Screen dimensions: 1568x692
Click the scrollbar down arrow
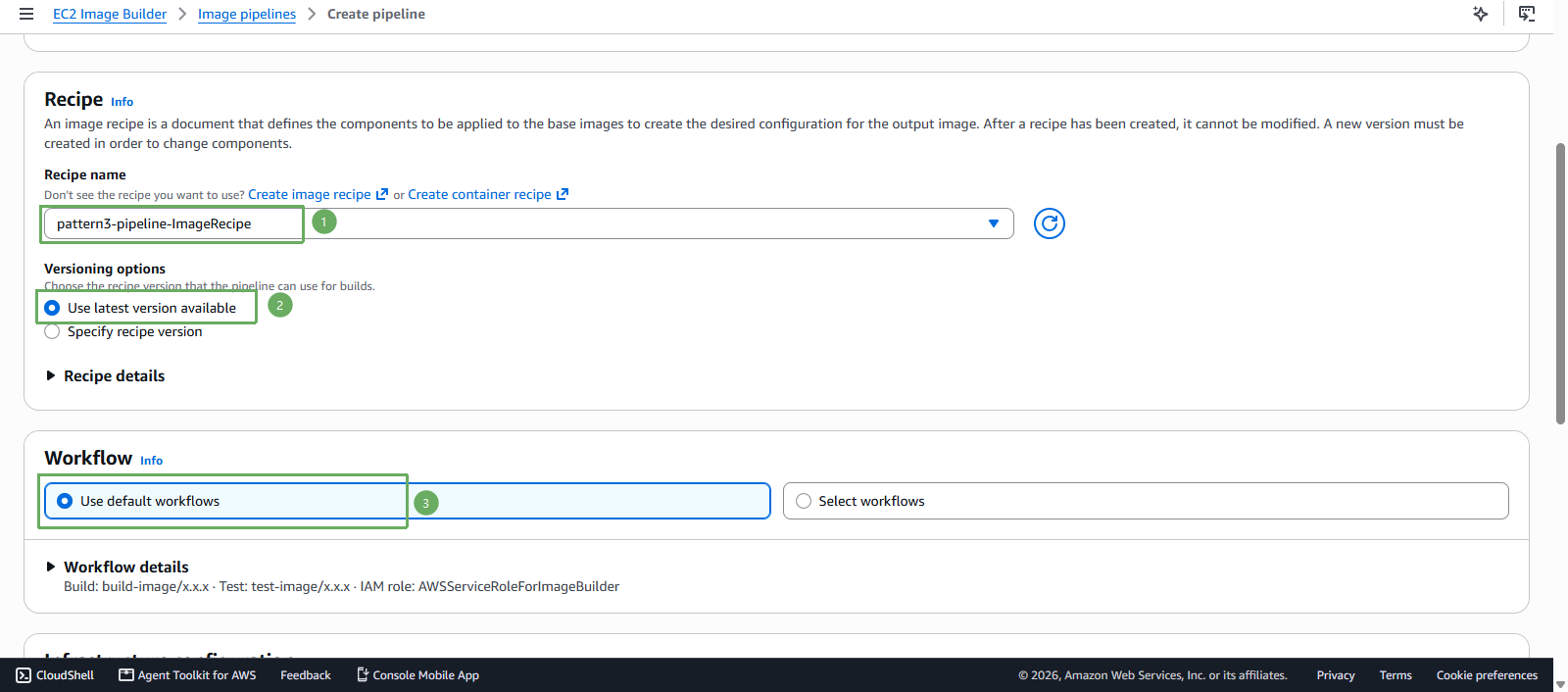(x=1560, y=685)
